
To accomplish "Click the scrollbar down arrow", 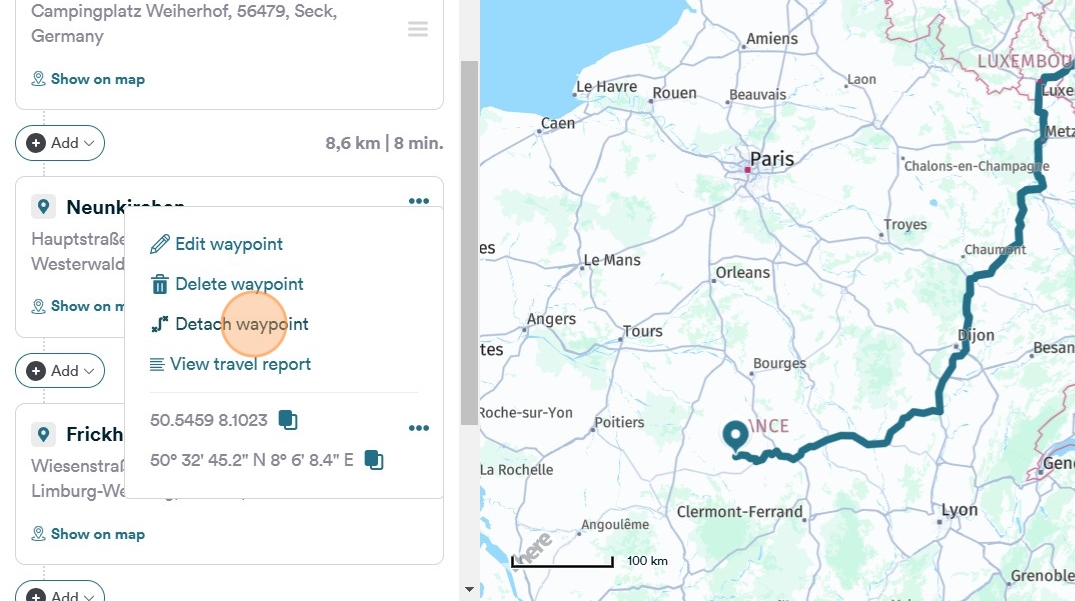I will tap(469, 590).
